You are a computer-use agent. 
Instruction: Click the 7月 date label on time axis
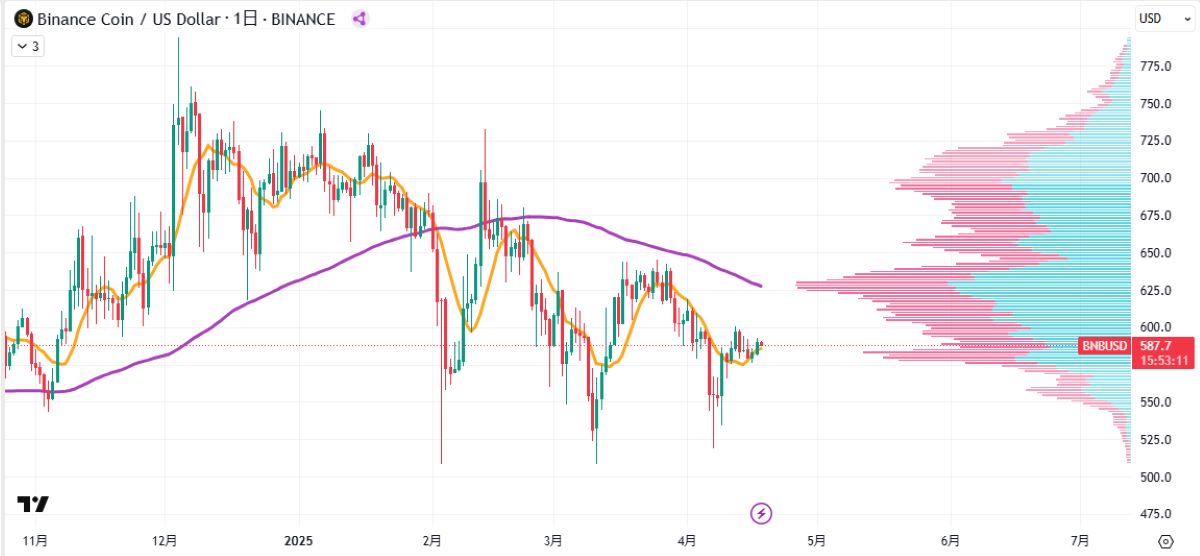tap(1080, 540)
